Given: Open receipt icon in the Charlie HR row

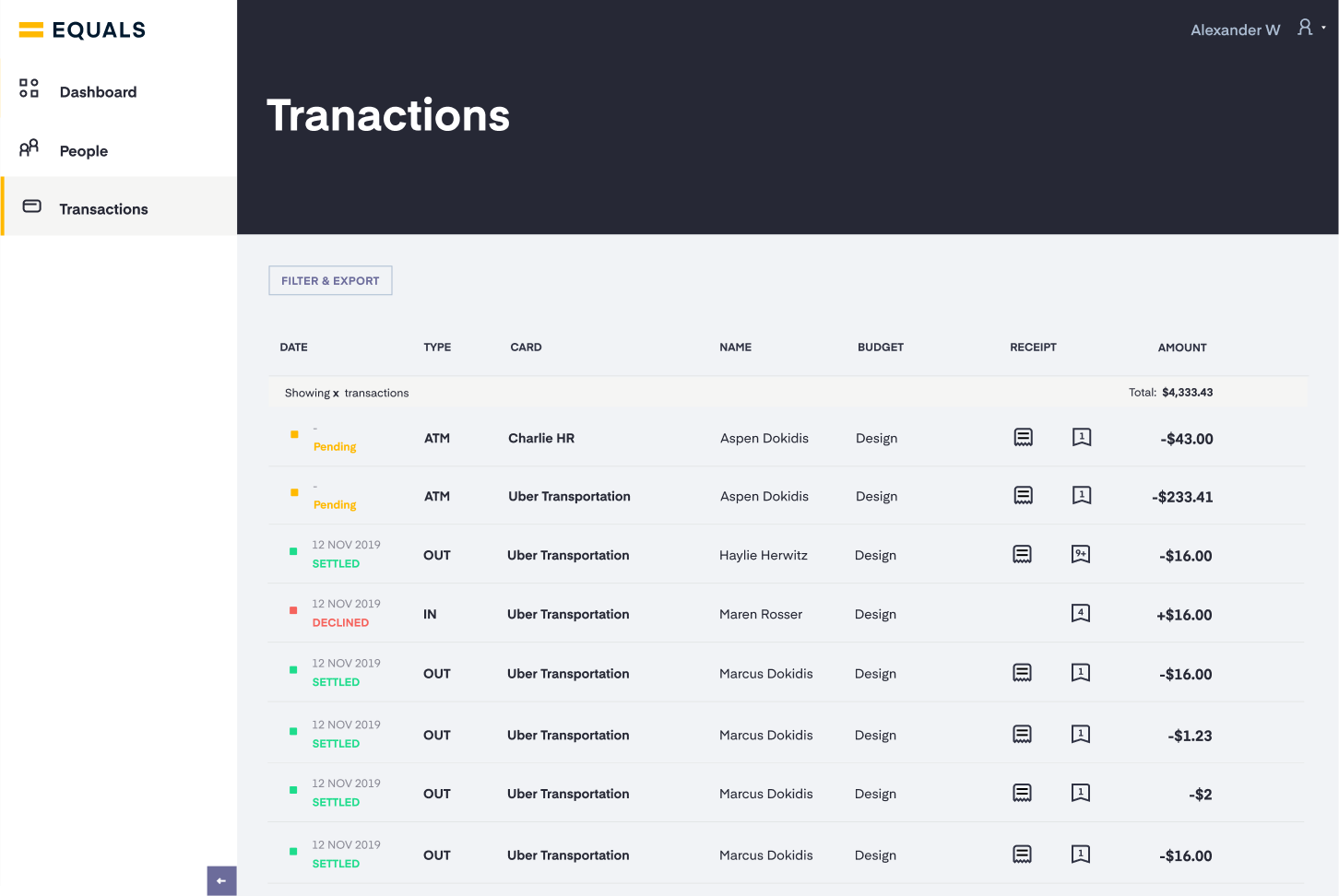Looking at the screenshot, I should pos(1024,437).
